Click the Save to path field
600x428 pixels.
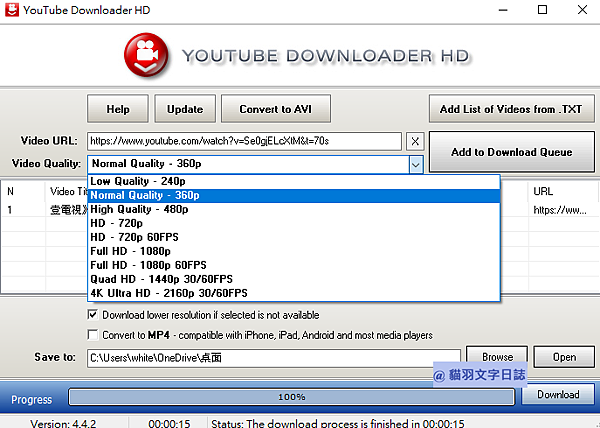274,358
